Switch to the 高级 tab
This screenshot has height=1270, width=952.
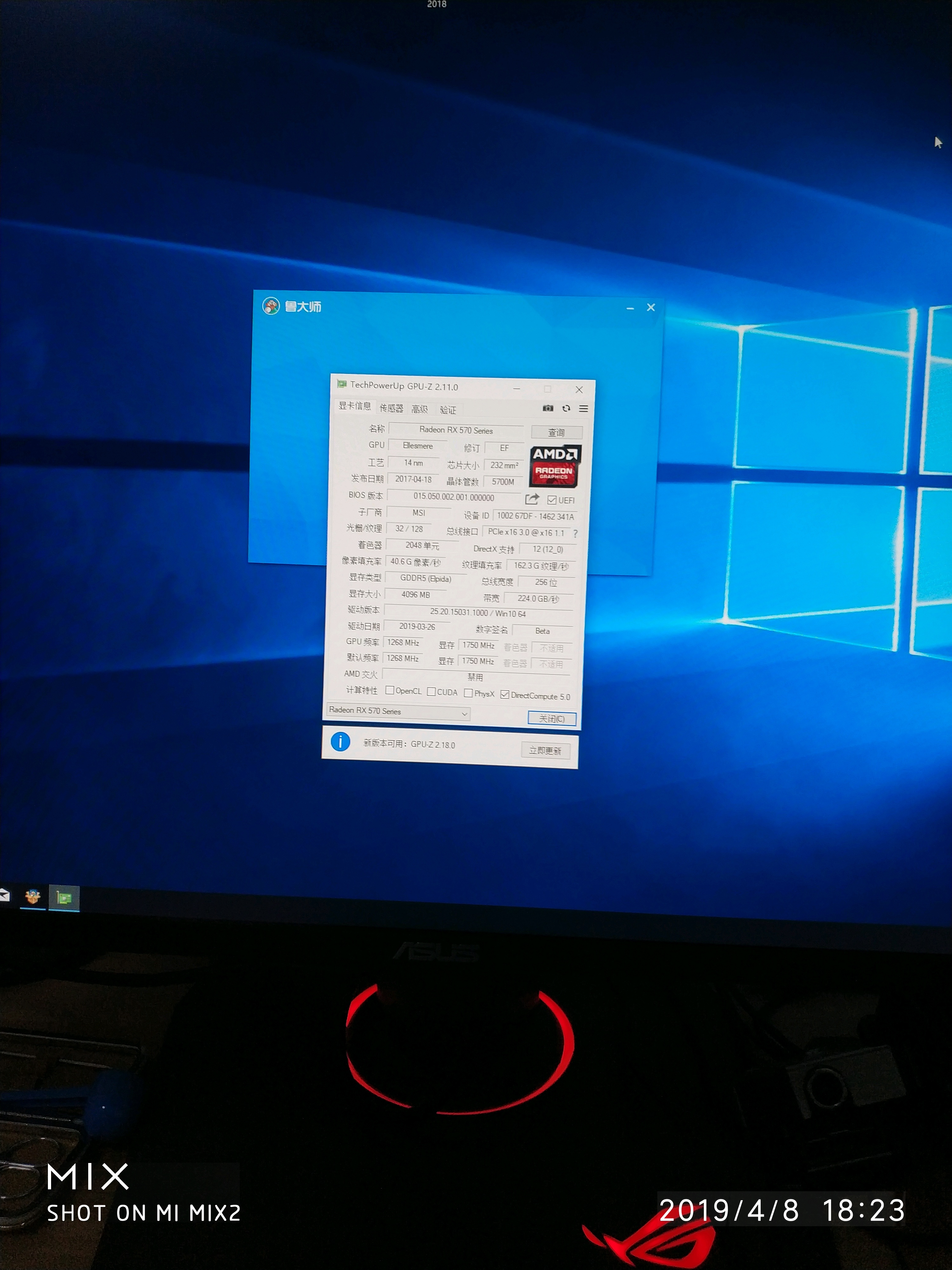420,409
